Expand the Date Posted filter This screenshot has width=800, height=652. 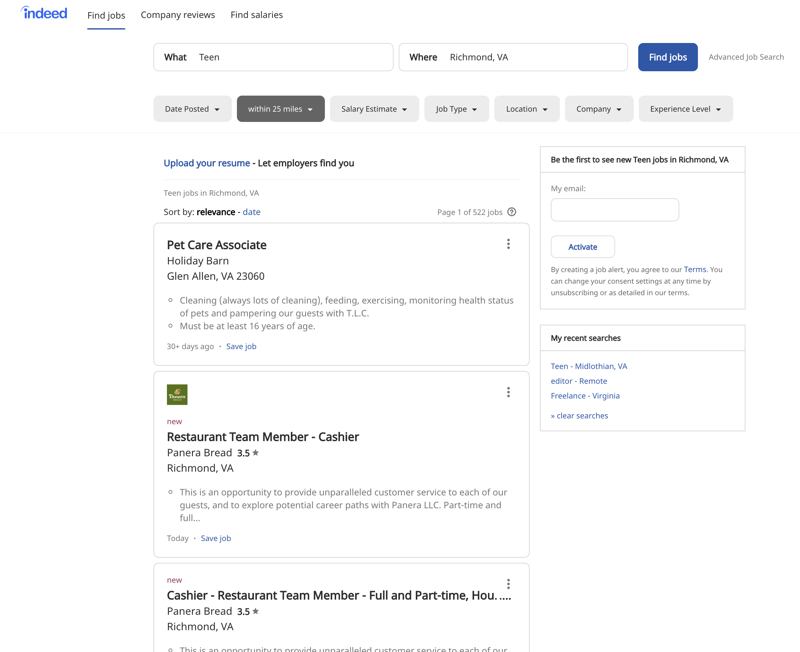[192, 109]
